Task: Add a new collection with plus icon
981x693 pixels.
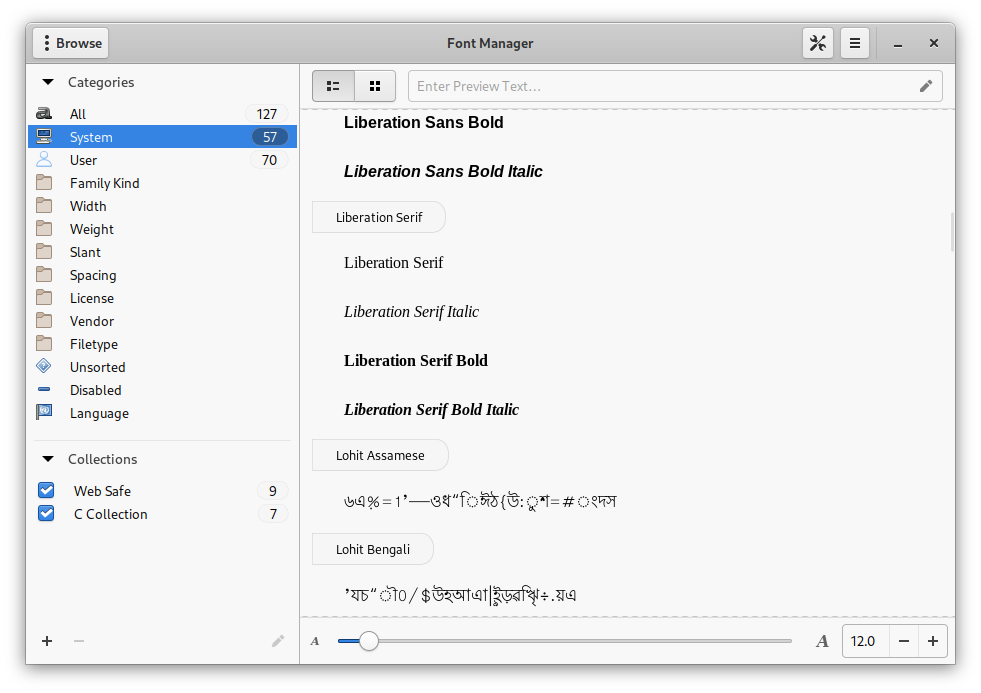Action: point(47,641)
